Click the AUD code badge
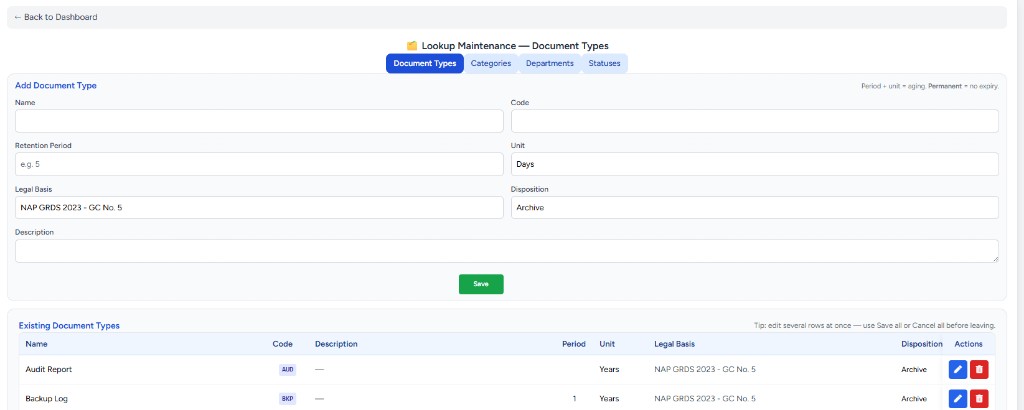This screenshot has height=410, width=1024. tap(287, 370)
